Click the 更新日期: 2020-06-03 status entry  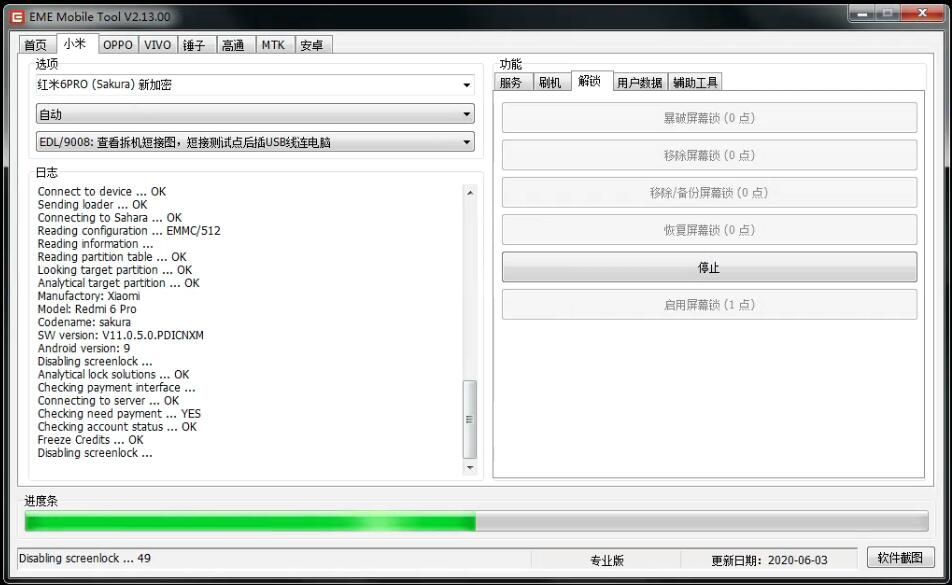769,560
